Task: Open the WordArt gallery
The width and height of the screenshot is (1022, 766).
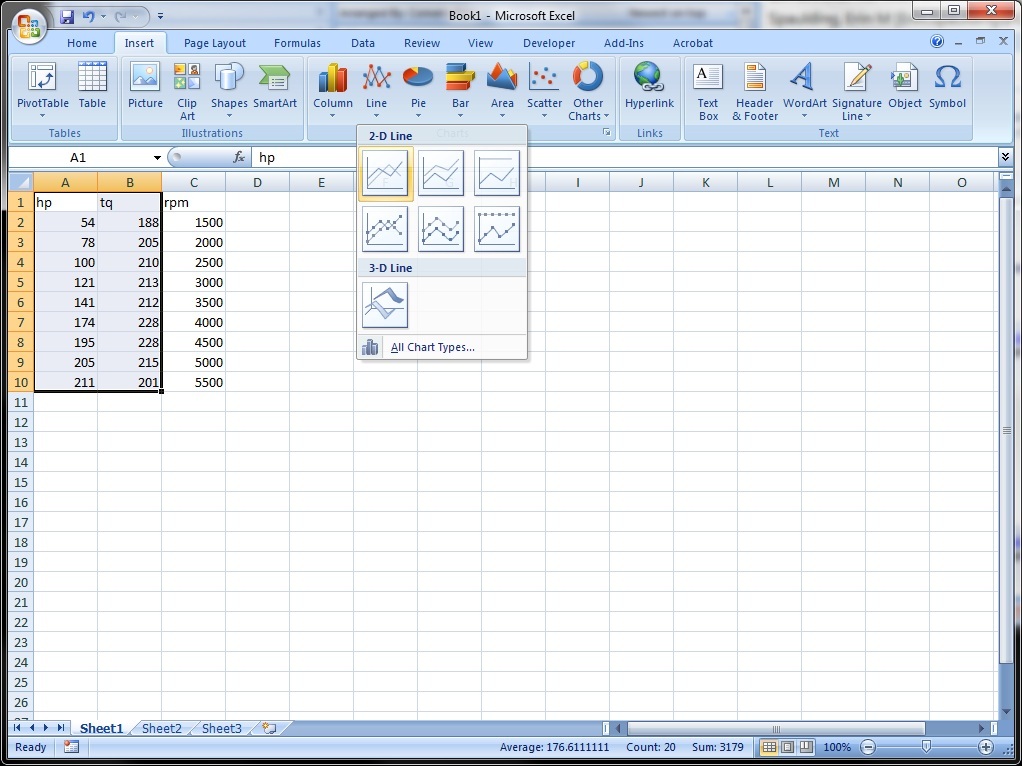Action: point(804,92)
